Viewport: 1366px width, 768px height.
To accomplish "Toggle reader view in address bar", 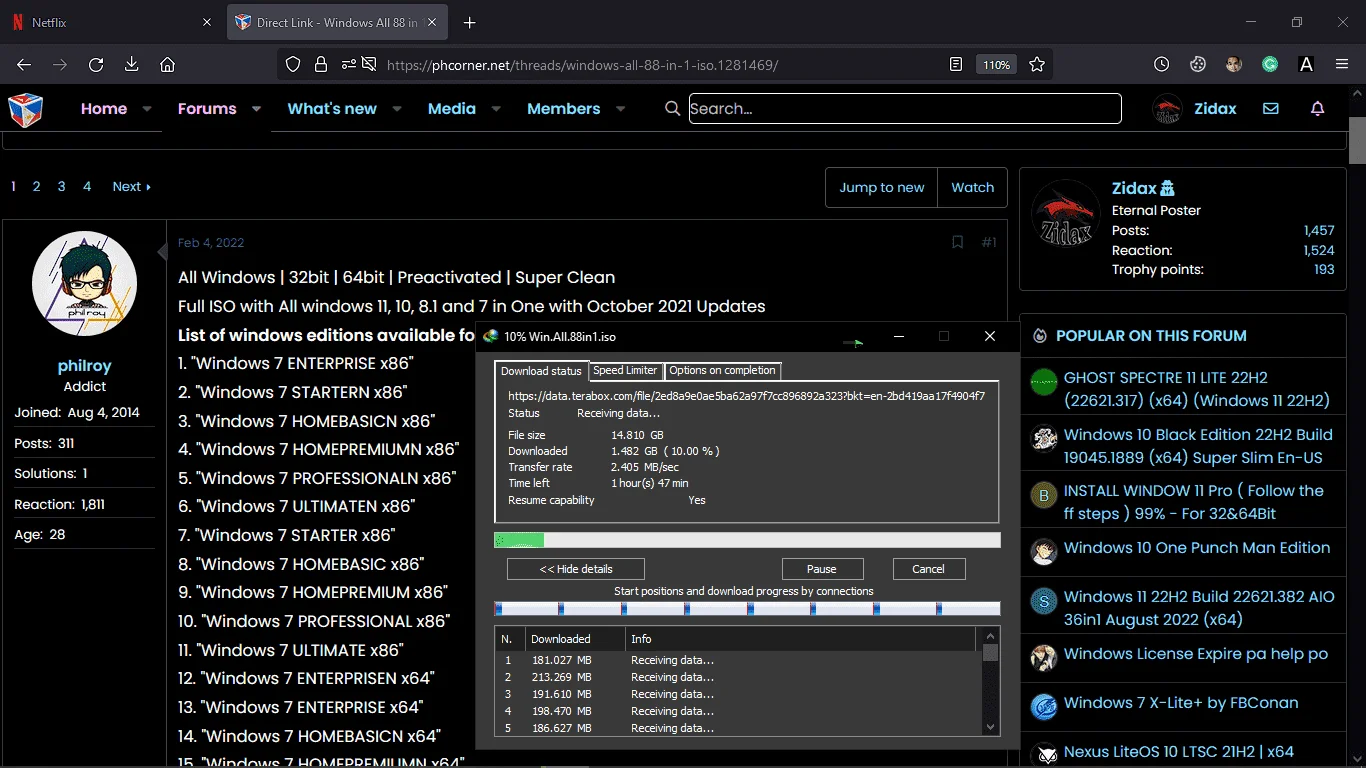I will click(956, 65).
